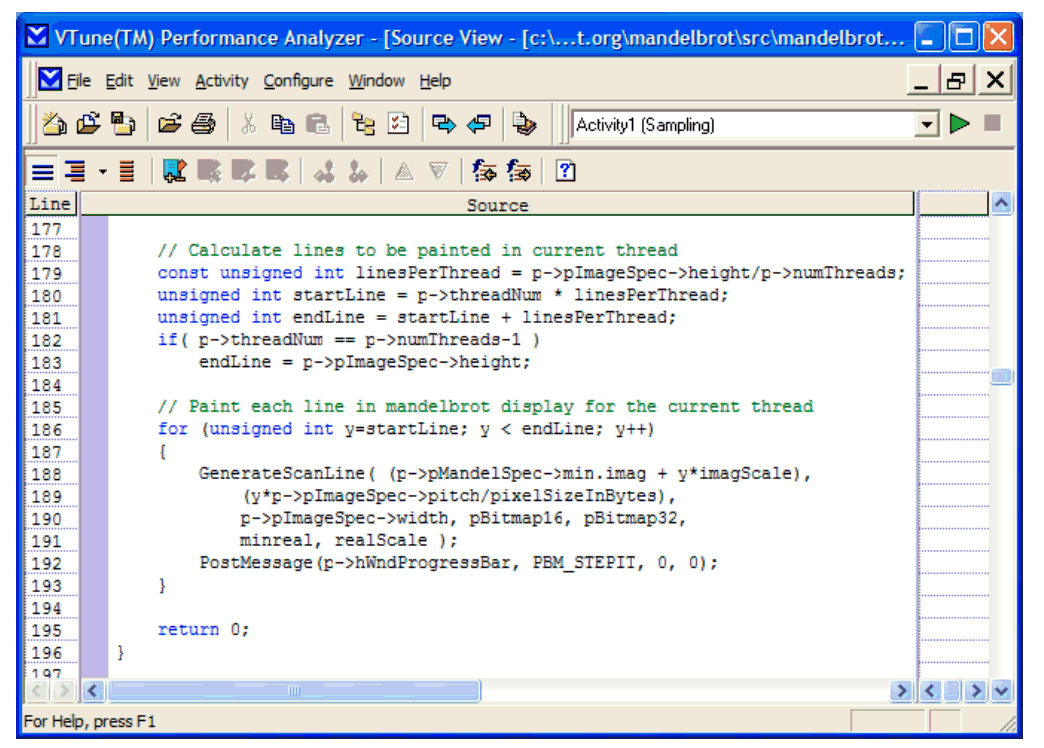Screen dimensions: 1044x748
Task: Toggle the mixed source/assembly view button
Action: point(74,172)
